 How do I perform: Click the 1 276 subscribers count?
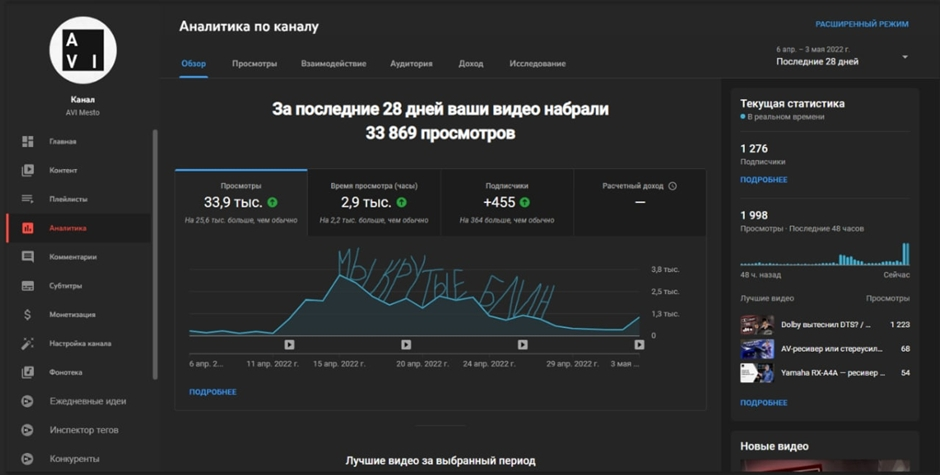point(754,149)
